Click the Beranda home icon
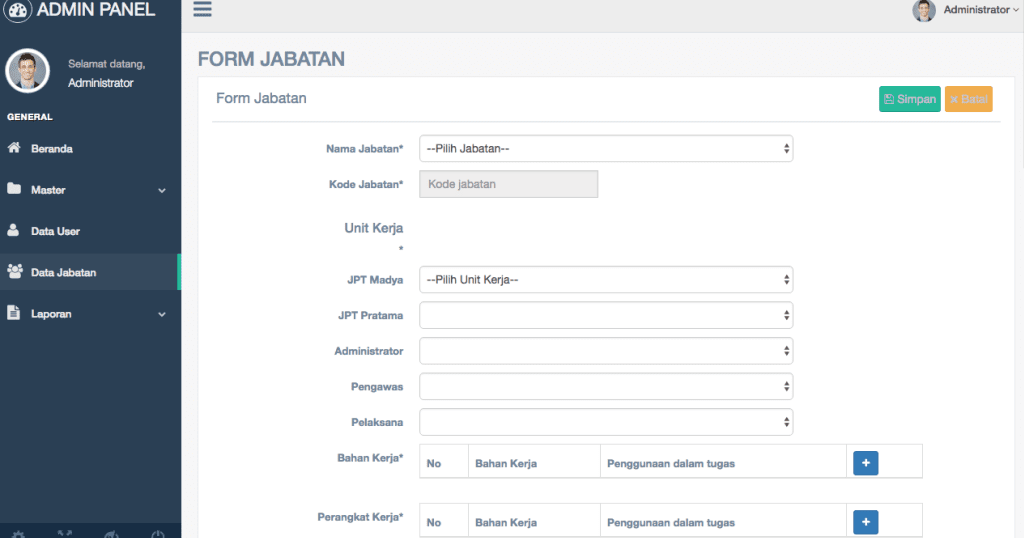 click(x=14, y=148)
